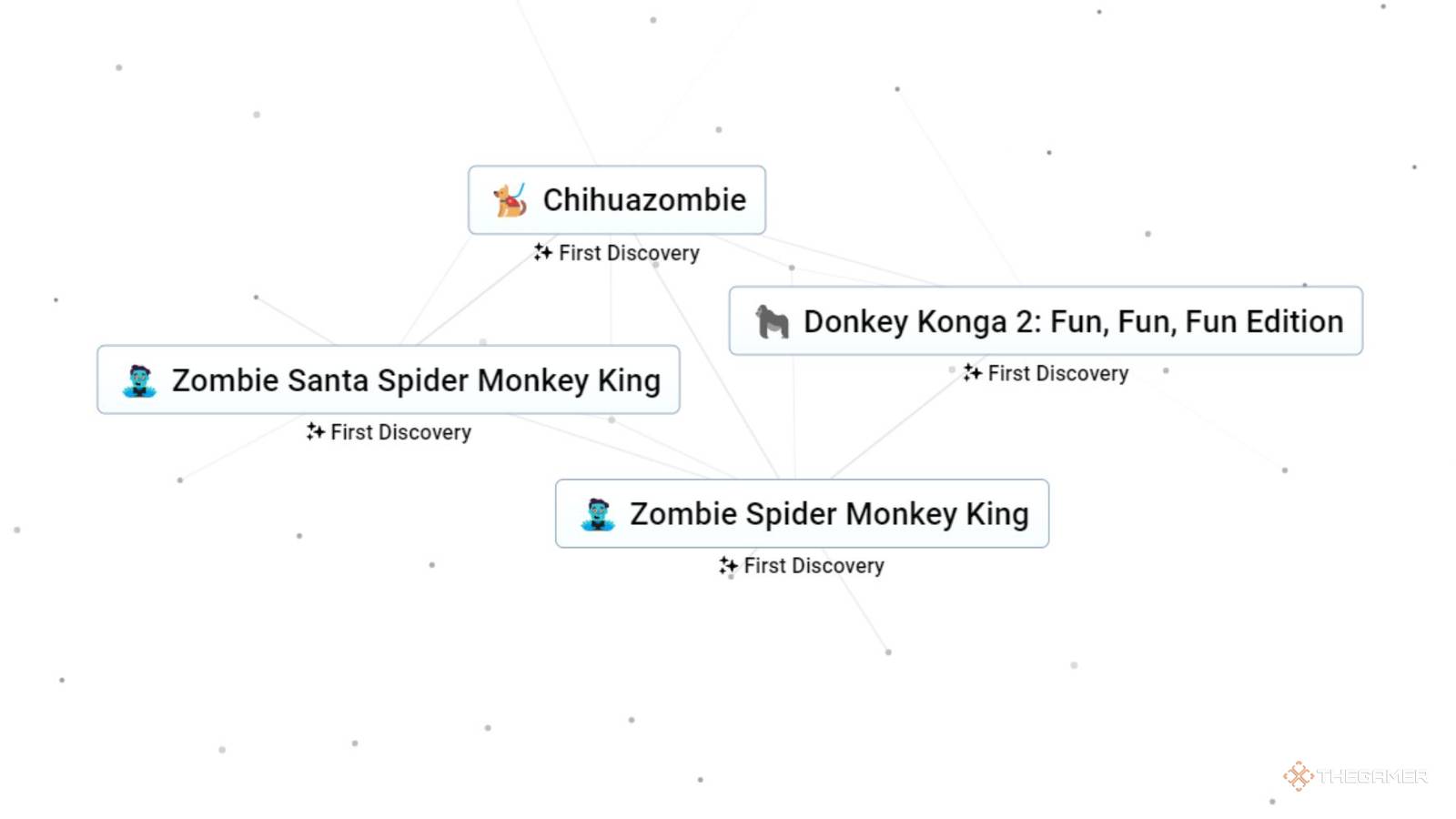Image resolution: width=1456 pixels, height=819 pixels.
Task: Click the gorilla emoji on Donkey Konga 2
Action: pyautogui.click(x=772, y=321)
